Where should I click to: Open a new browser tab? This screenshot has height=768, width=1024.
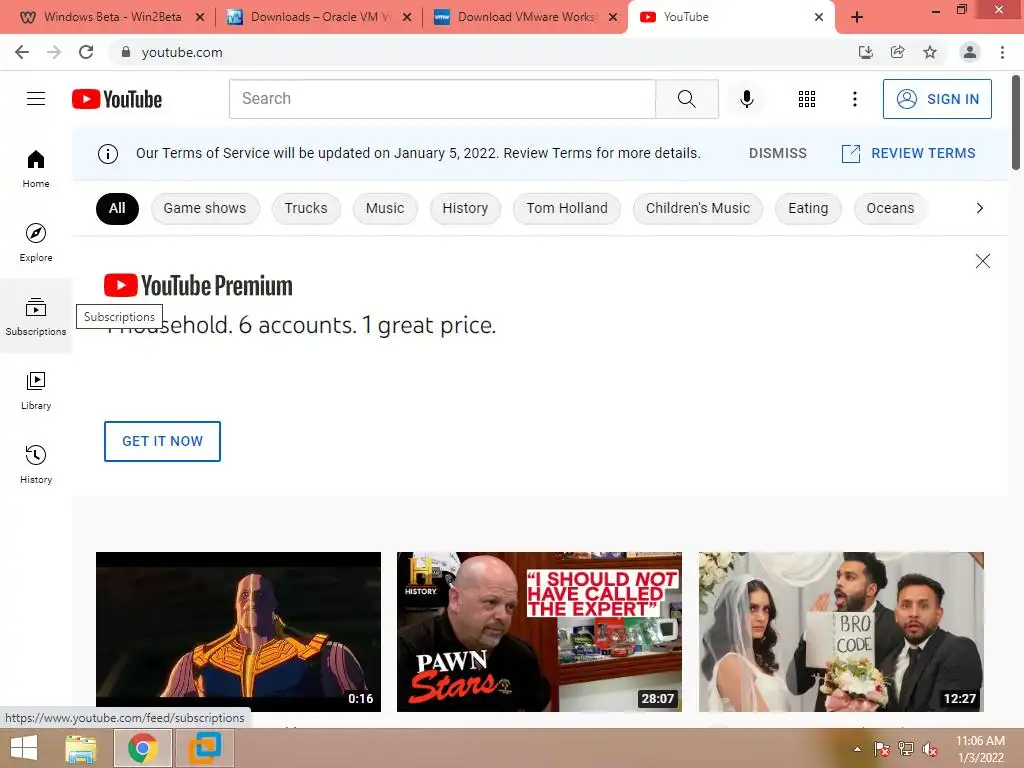857,17
